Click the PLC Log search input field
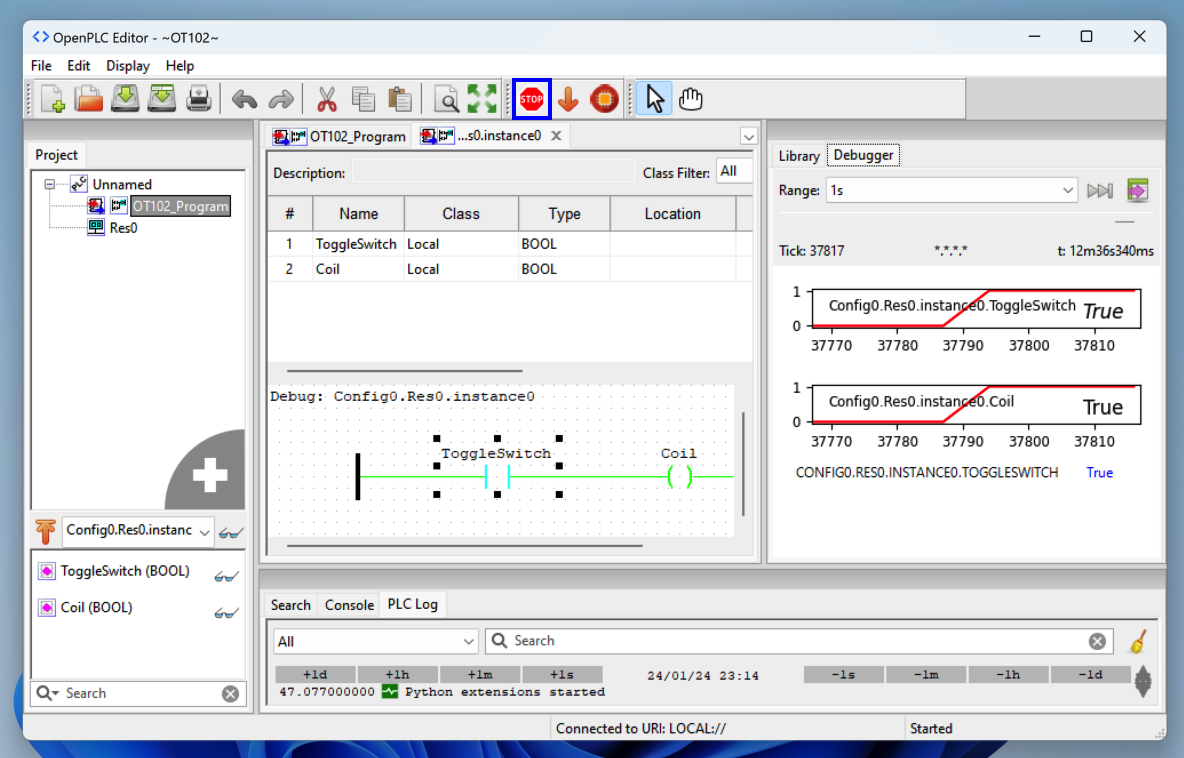 [799, 641]
